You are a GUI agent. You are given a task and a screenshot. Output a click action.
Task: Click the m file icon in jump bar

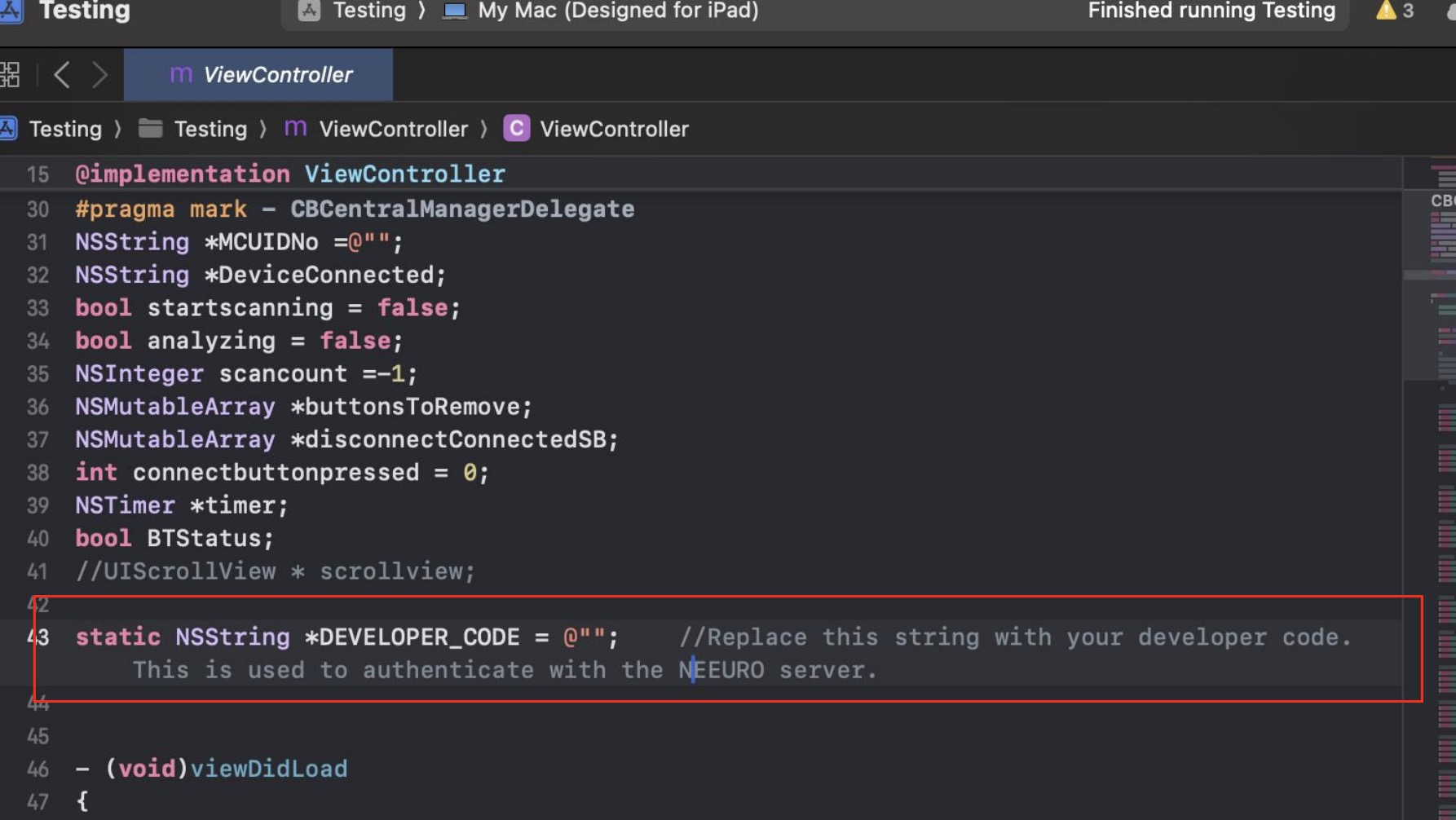click(x=294, y=128)
